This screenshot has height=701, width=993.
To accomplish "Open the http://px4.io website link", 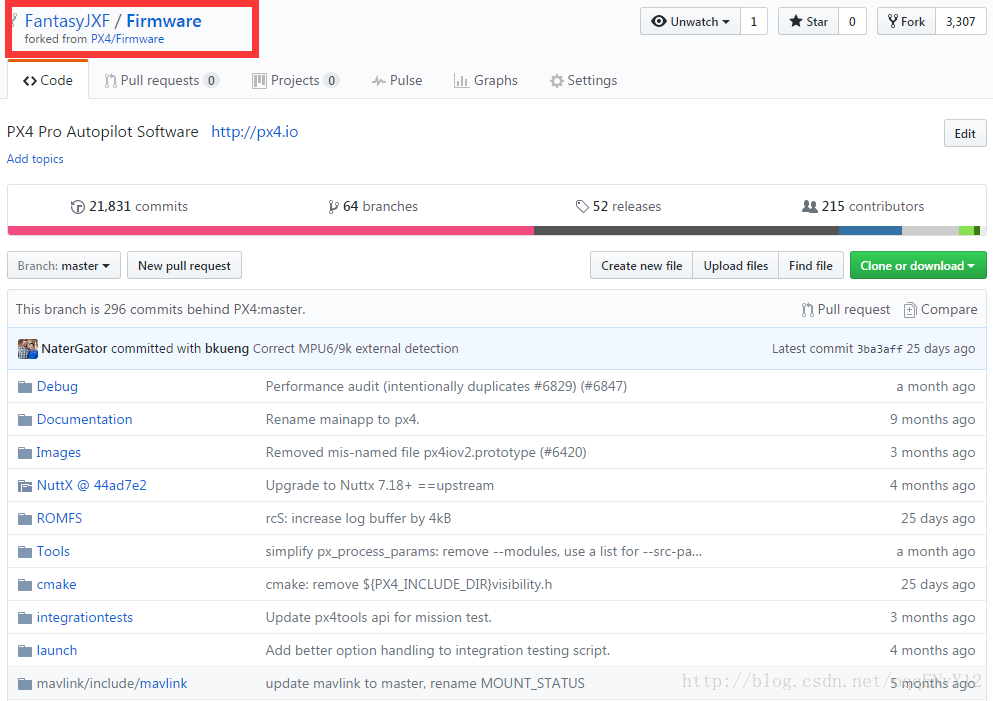I will 255,132.
